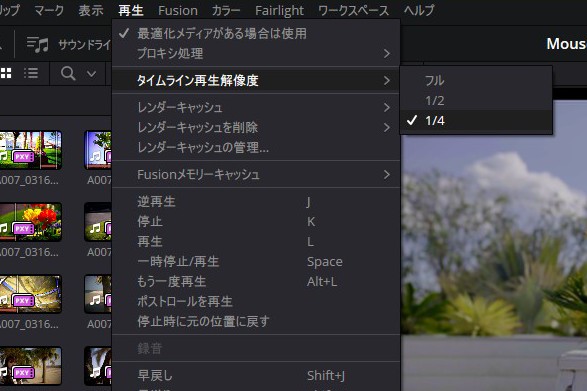The width and height of the screenshot is (587, 391).
Task: Choose もう一度再生 entry
Action: coord(256,281)
